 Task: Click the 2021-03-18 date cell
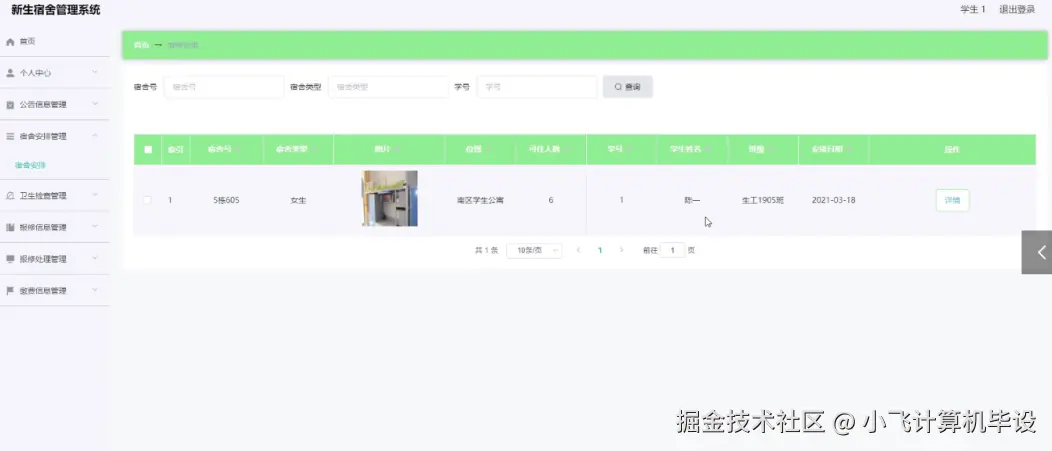833,200
